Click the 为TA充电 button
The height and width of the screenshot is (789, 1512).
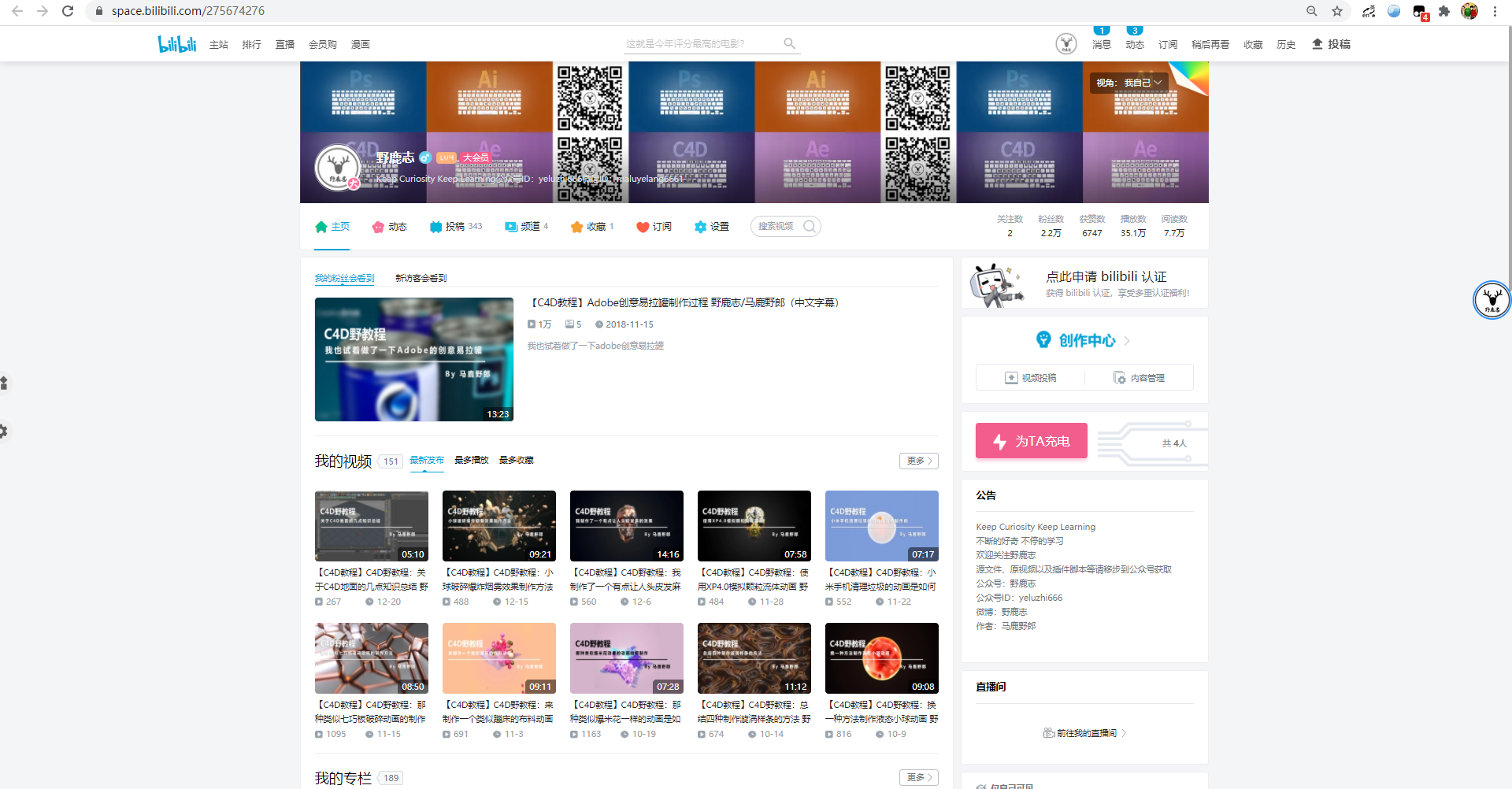[1032, 441]
